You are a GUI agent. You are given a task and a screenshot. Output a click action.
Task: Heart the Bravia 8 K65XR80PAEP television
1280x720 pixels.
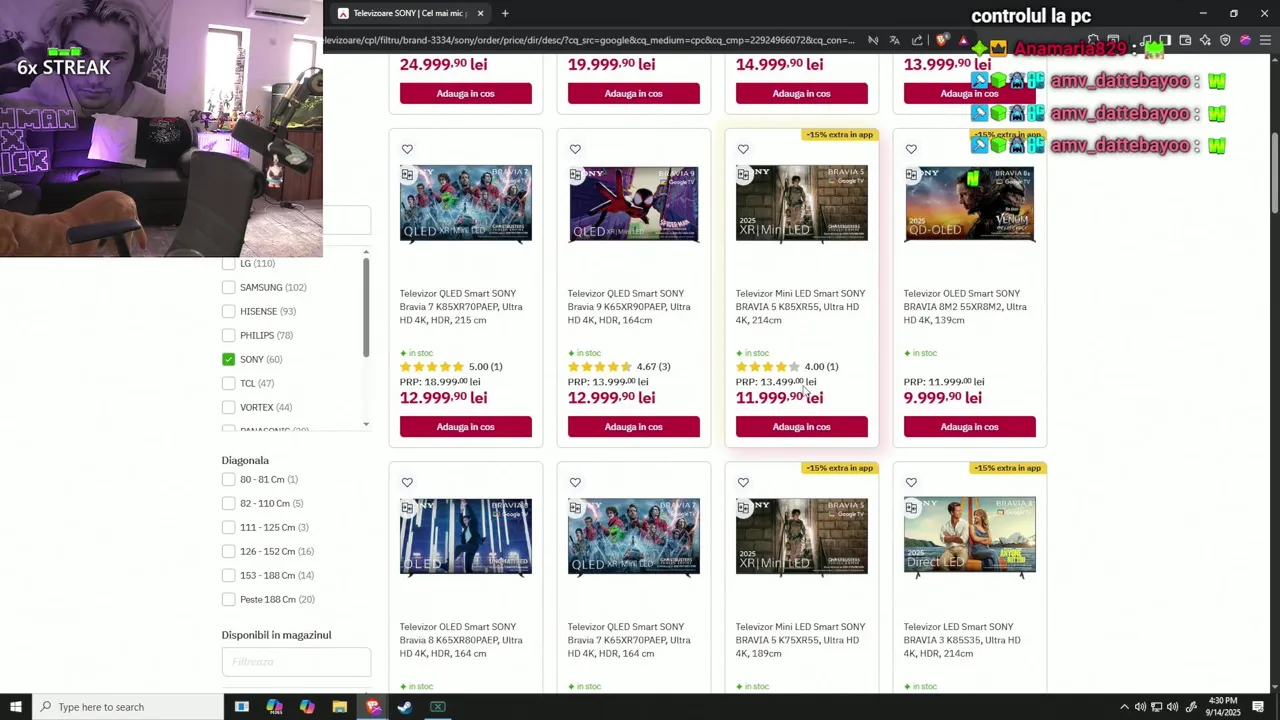[407, 482]
